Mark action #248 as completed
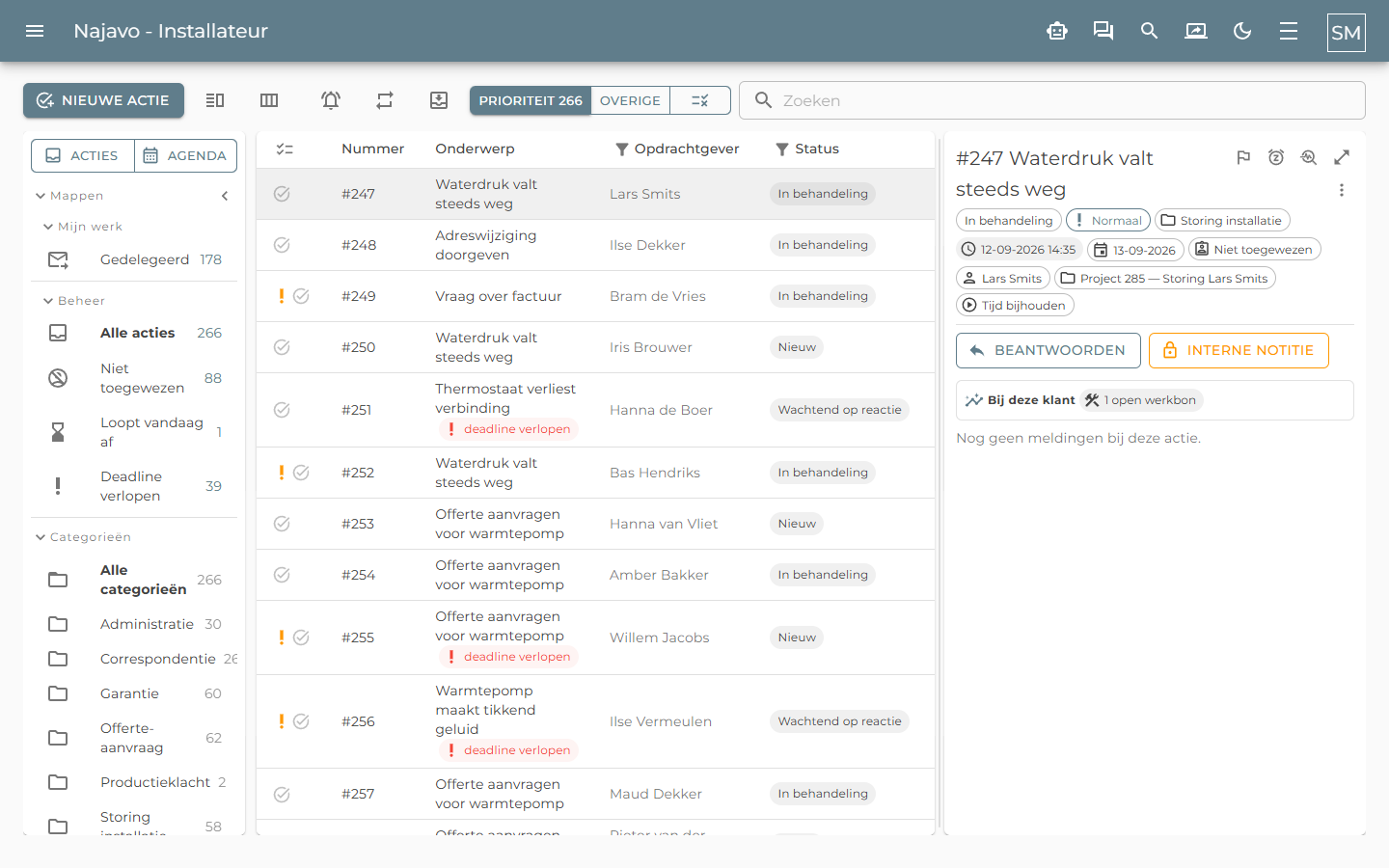 (x=282, y=245)
